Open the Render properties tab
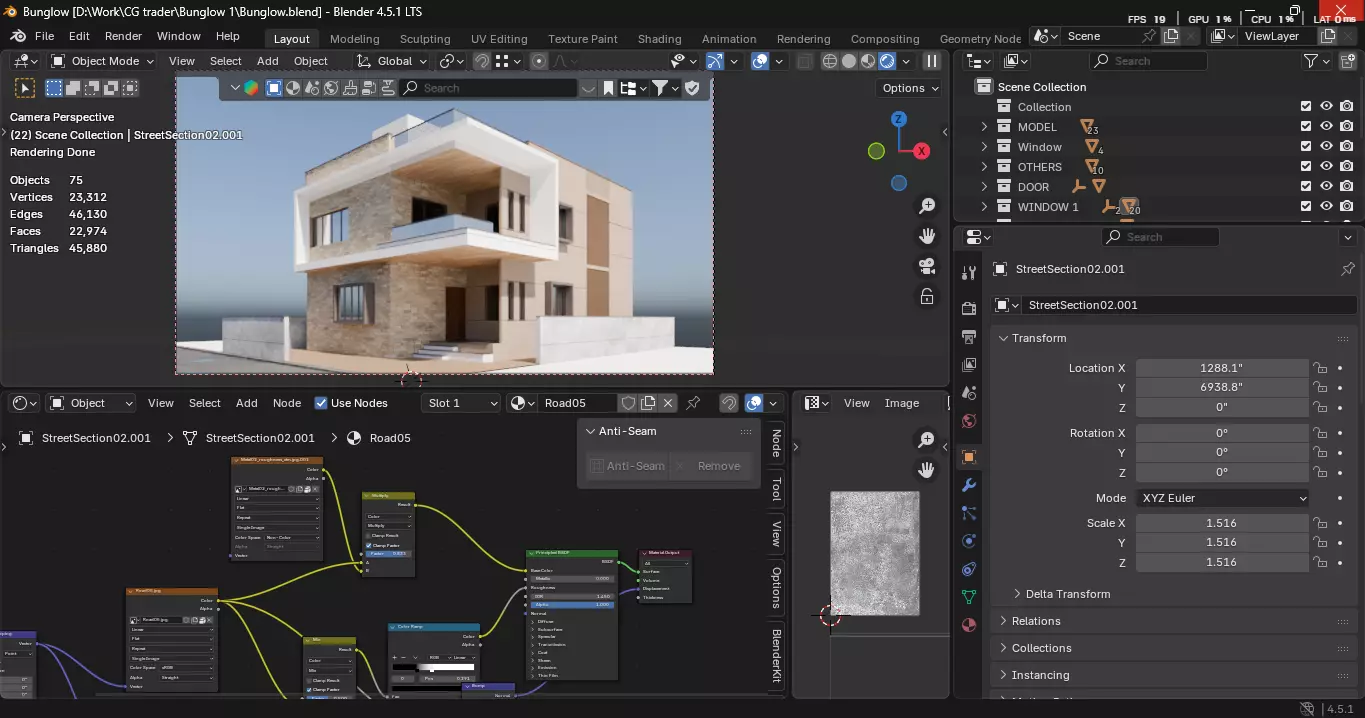1365x718 pixels. coord(968,308)
